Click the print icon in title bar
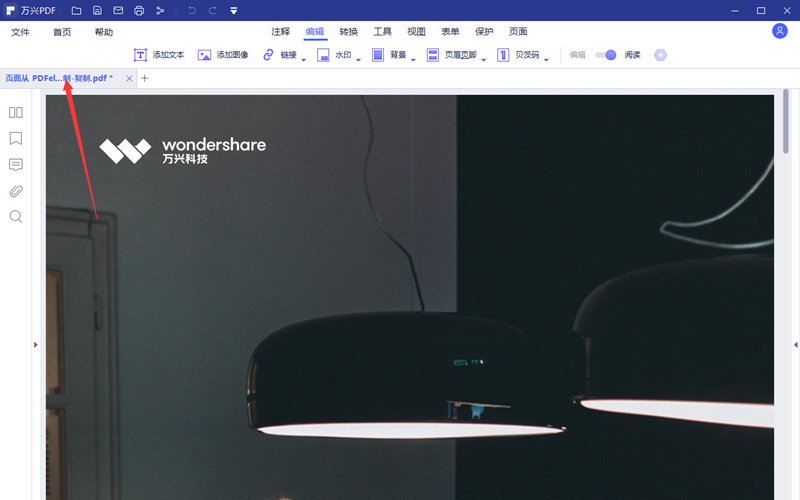800x500 pixels. pos(139,10)
